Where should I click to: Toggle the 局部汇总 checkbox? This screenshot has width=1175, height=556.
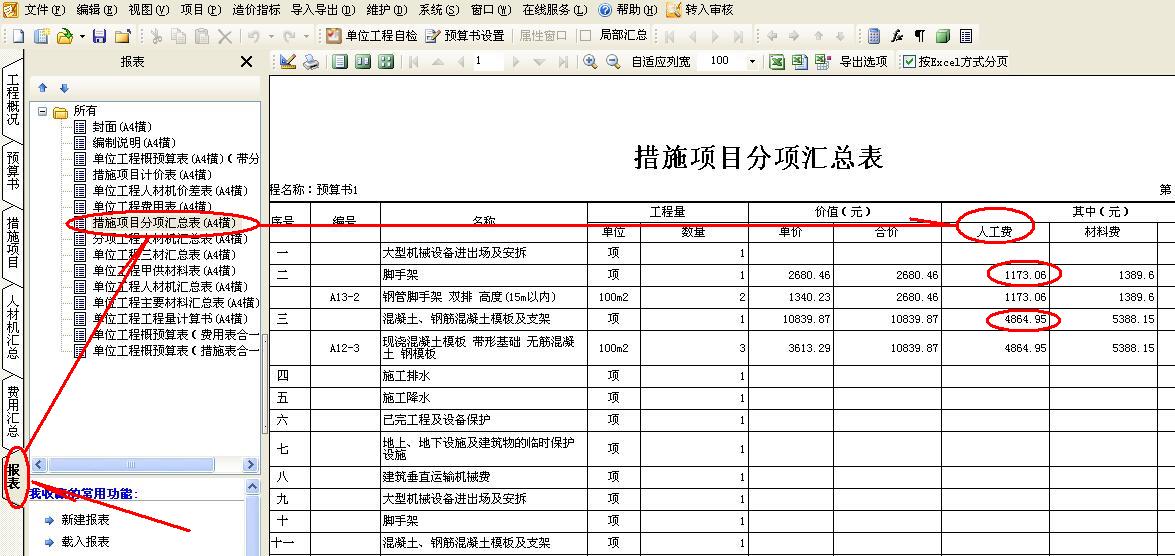coord(586,36)
